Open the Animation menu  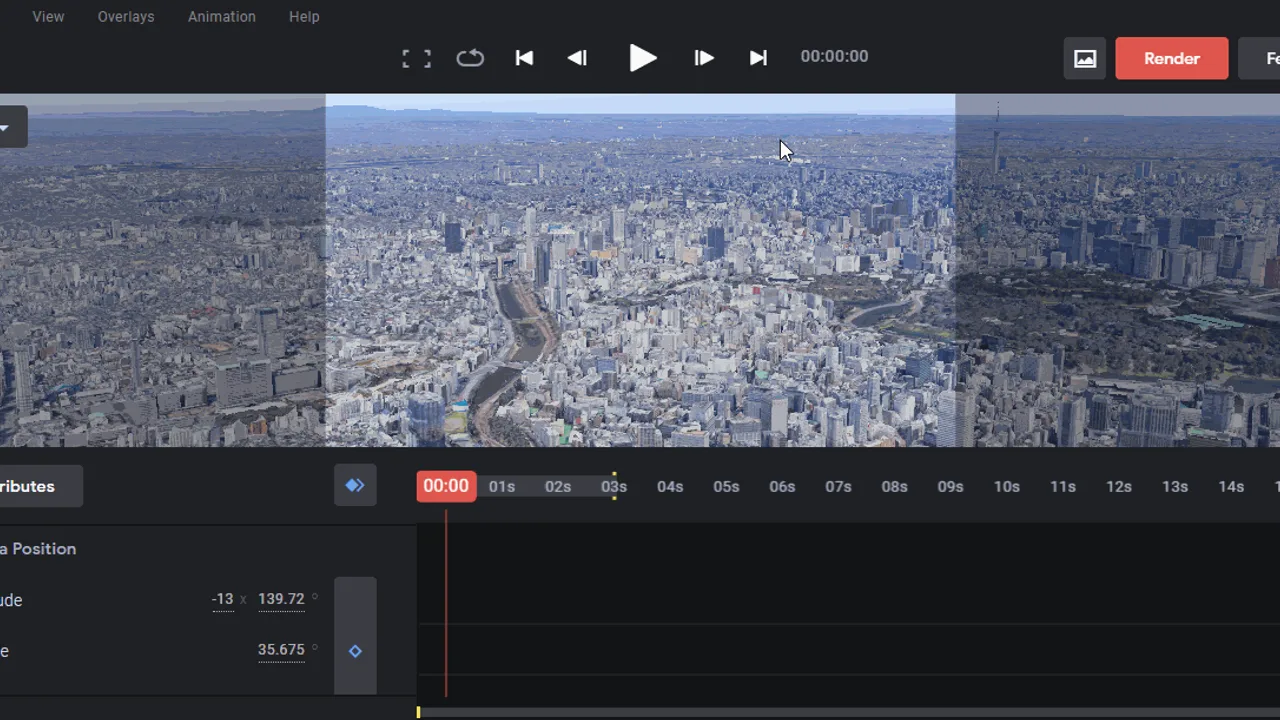pos(222,17)
